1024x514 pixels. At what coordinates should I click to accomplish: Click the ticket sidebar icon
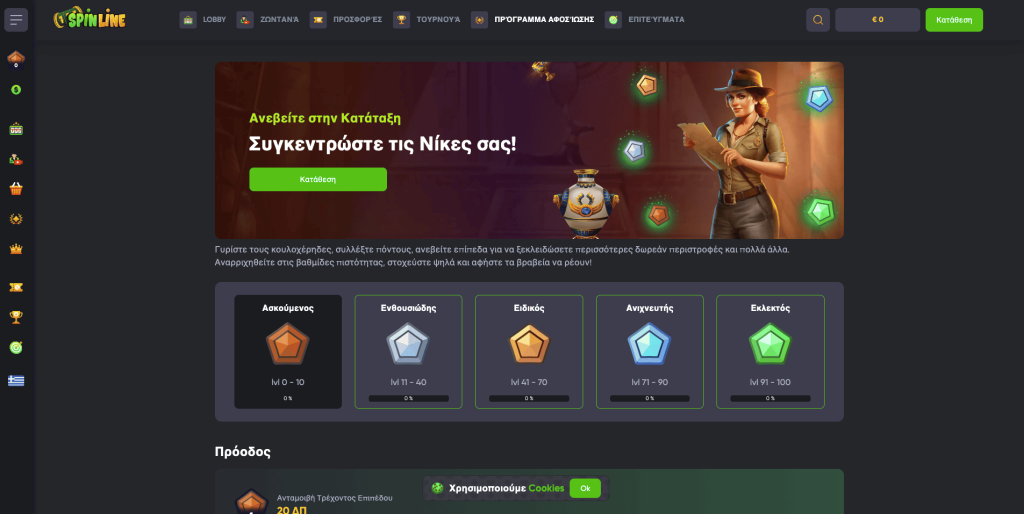16,287
